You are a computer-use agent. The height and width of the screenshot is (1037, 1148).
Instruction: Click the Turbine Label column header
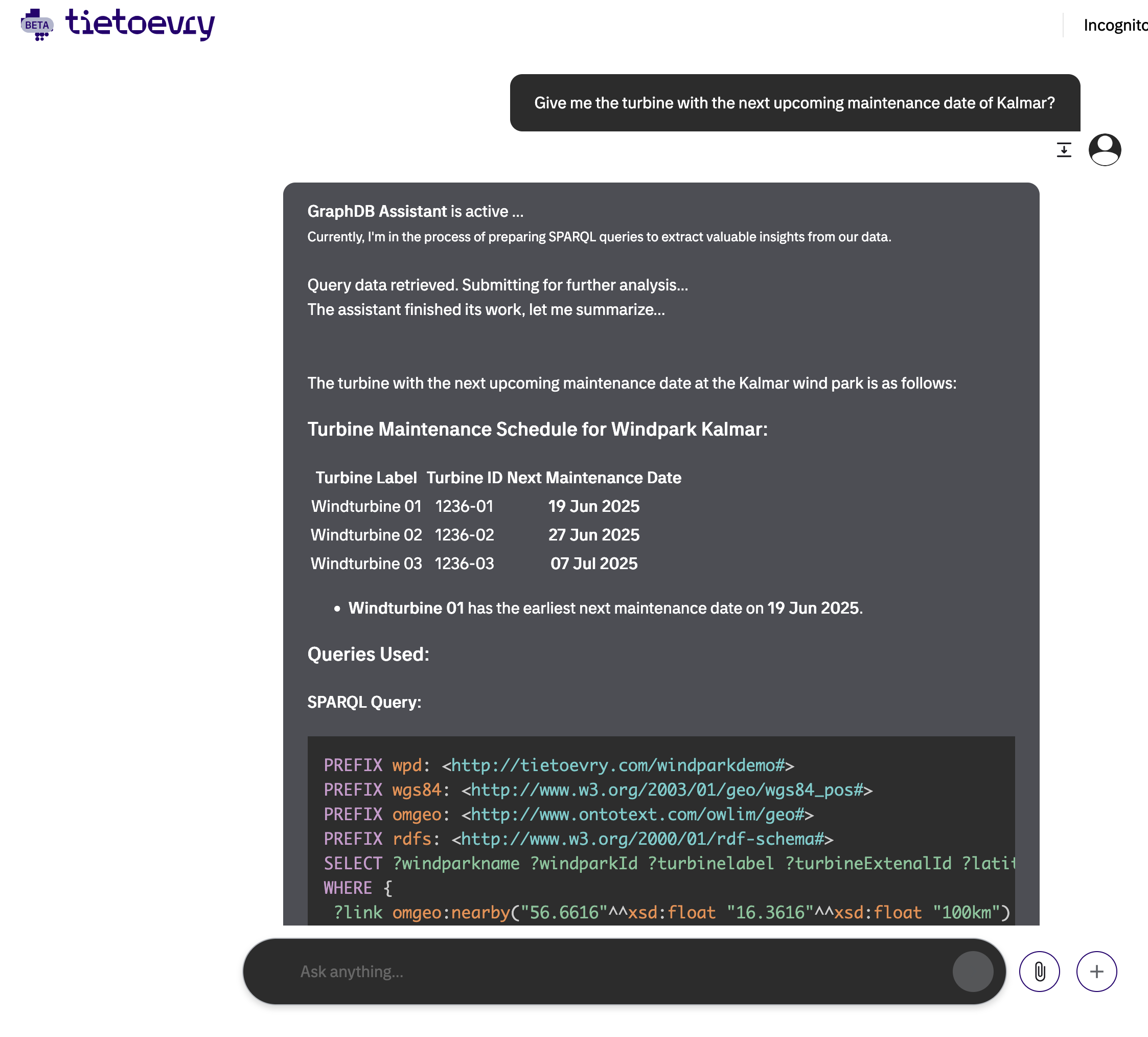tap(366, 478)
